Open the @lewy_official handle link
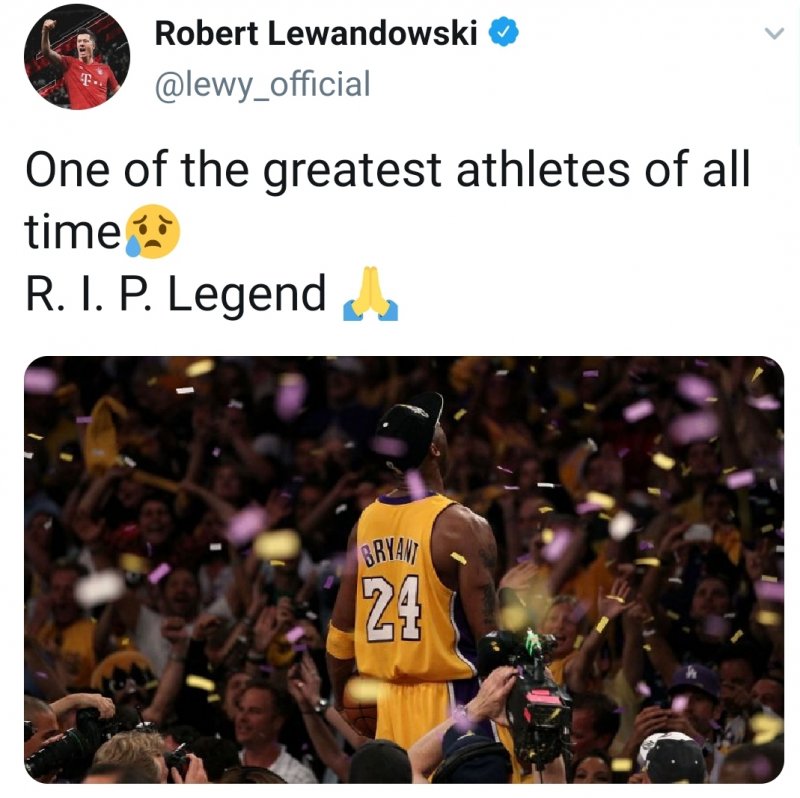The height and width of the screenshot is (798, 800). pos(262,84)
